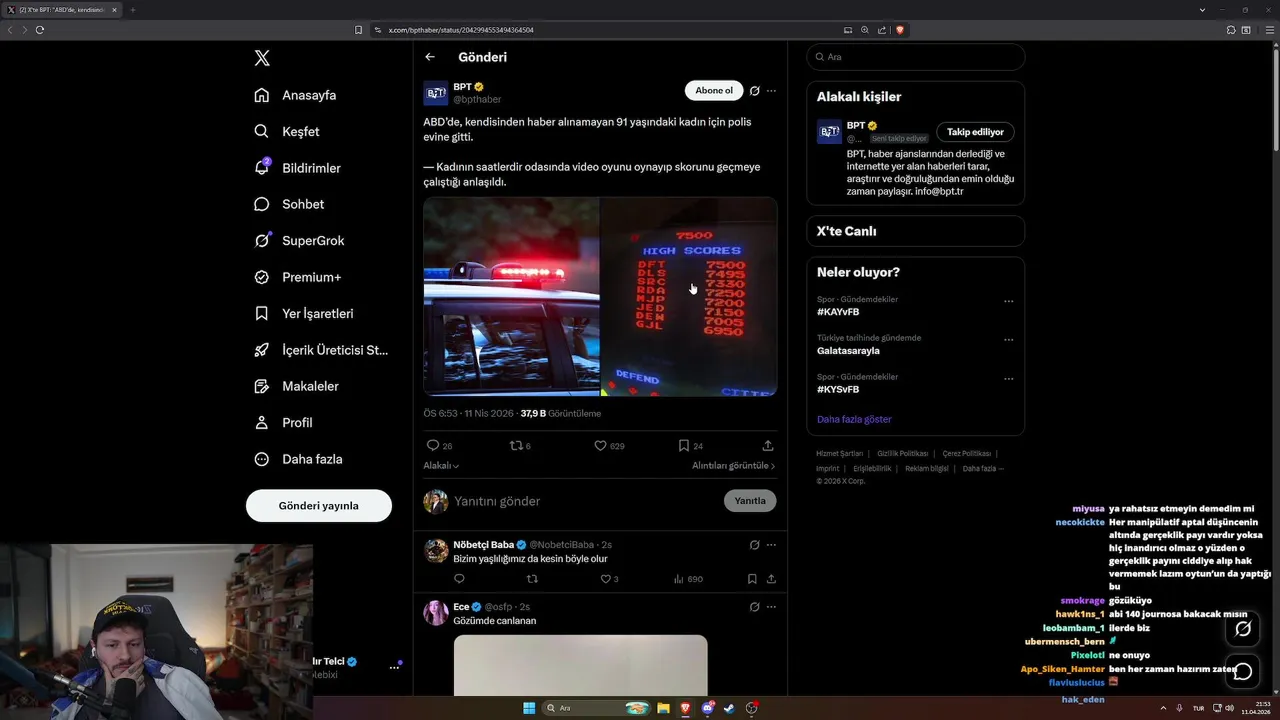Open Discord from the taskbar
This screenshot has width=1280, height=720.
pos(708,708)
